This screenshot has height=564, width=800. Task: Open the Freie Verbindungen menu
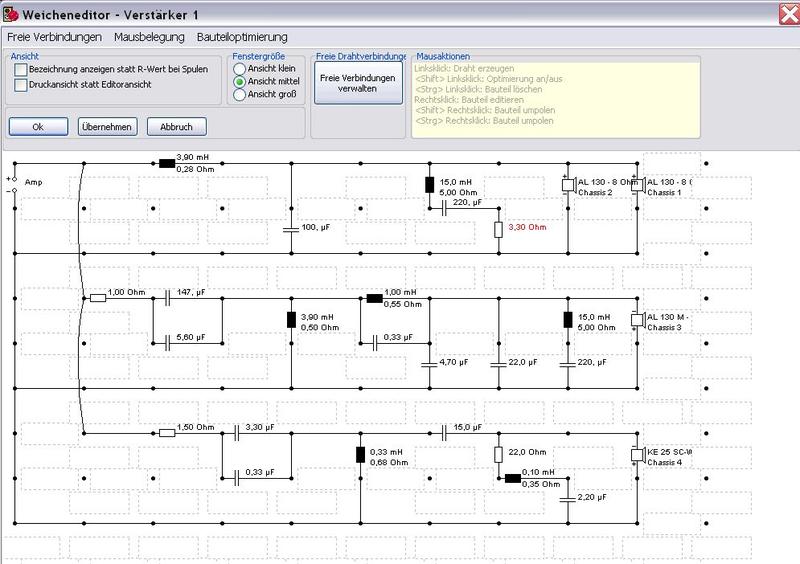54,37
